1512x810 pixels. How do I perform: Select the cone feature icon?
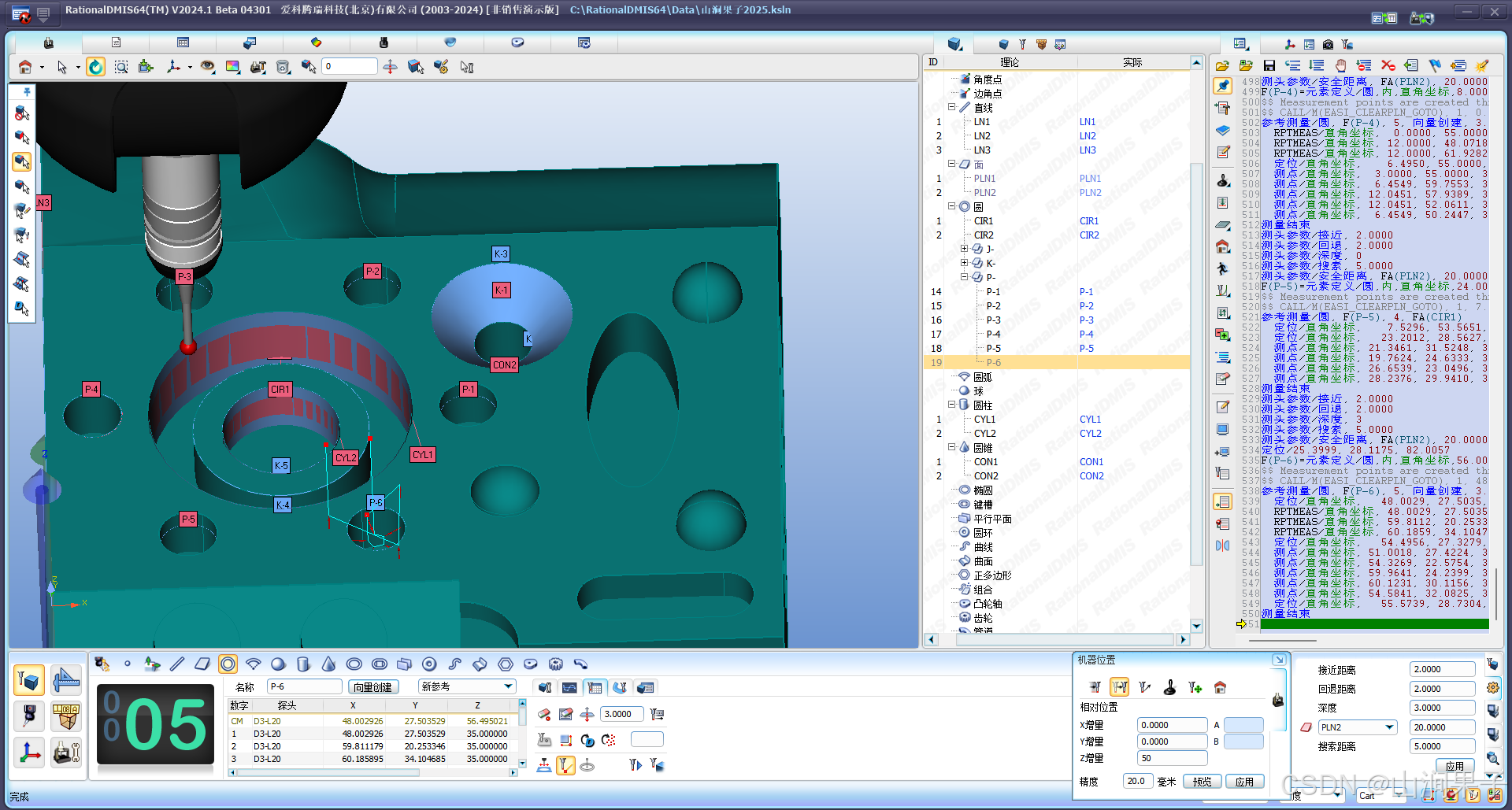328,664
